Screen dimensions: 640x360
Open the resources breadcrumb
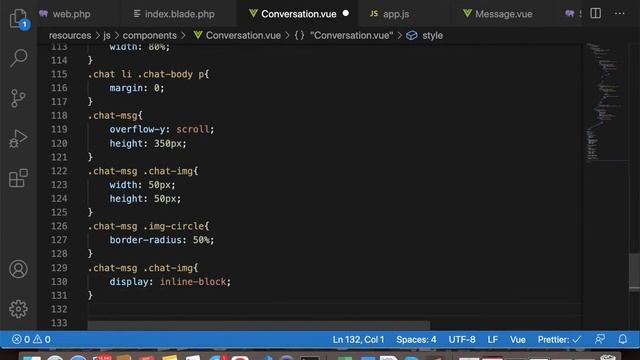point(70,36)
